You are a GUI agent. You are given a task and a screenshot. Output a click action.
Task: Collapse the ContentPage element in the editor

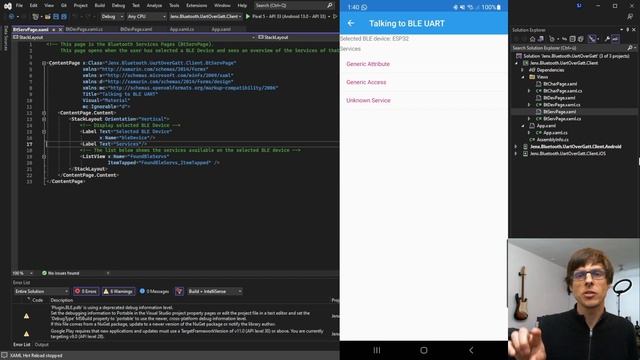coord(44,63)
